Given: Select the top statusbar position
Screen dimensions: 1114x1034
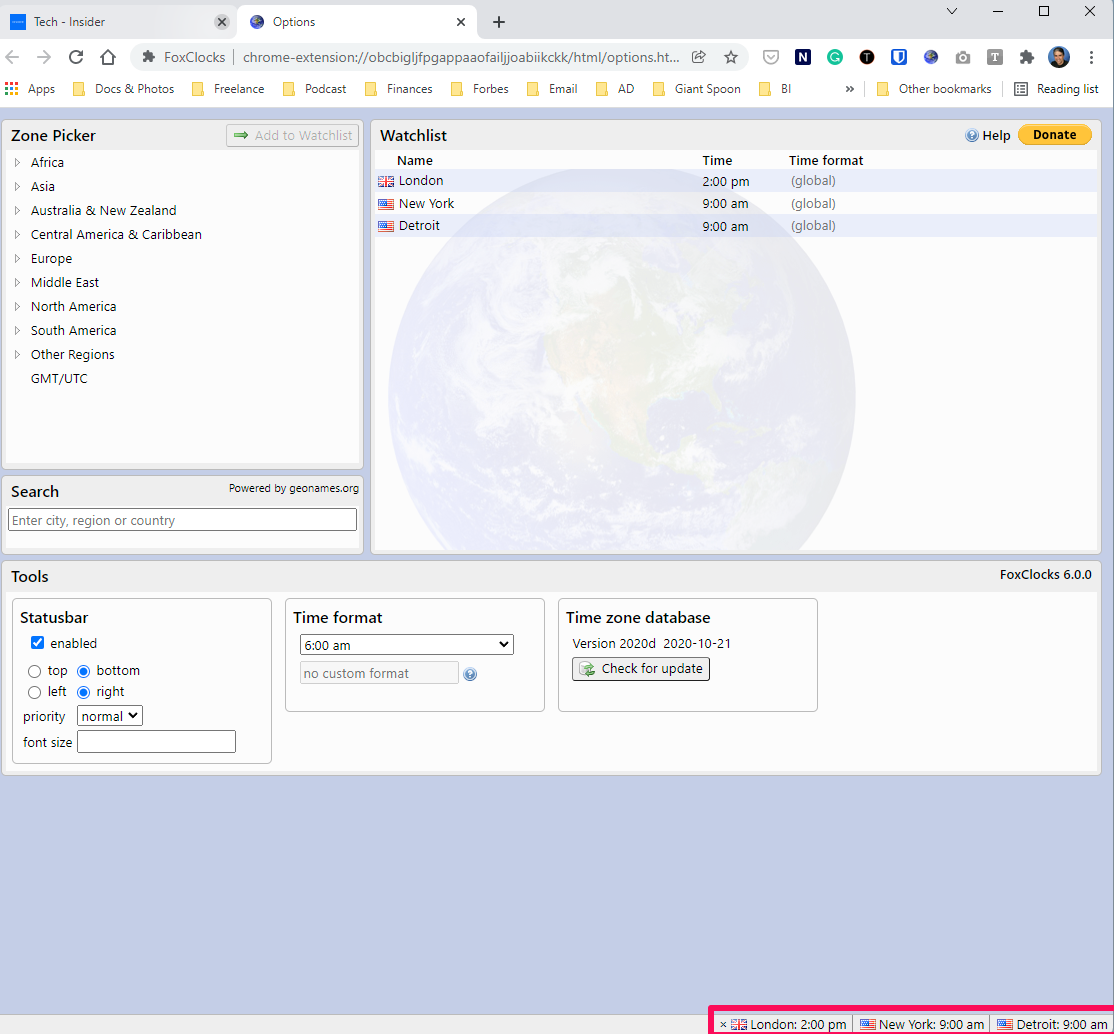Looking at the screenshot, I should pyautogui.click(x=34, y=671).
